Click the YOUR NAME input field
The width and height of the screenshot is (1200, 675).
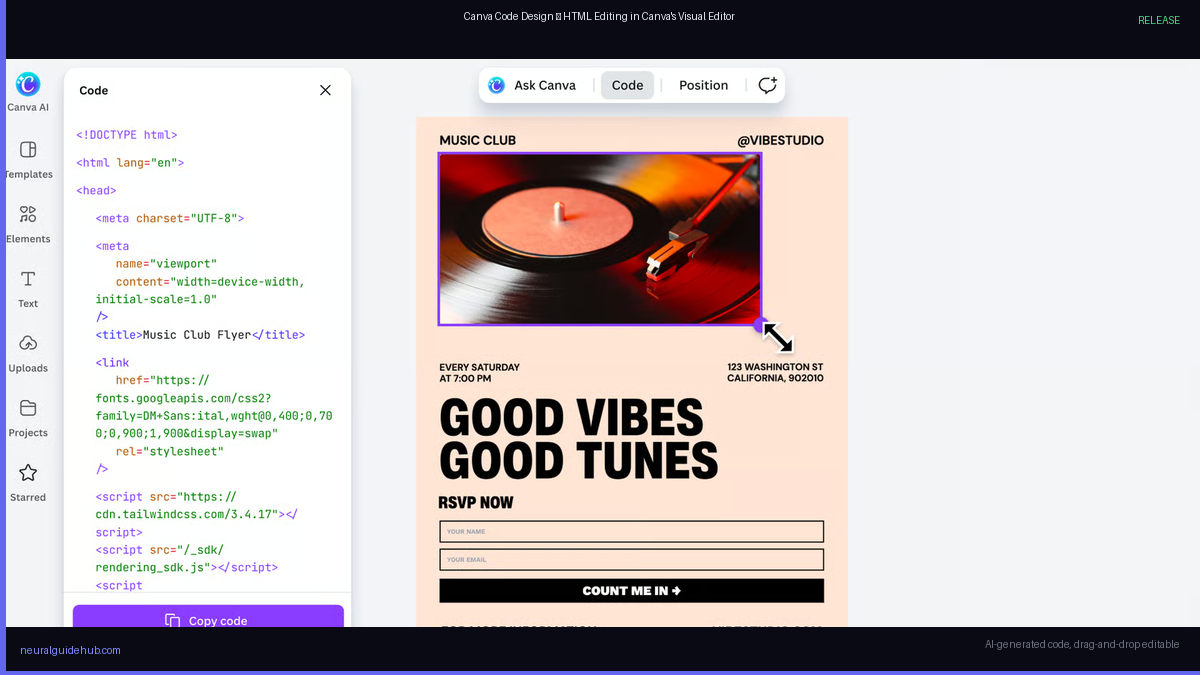(x=631, y=532)
